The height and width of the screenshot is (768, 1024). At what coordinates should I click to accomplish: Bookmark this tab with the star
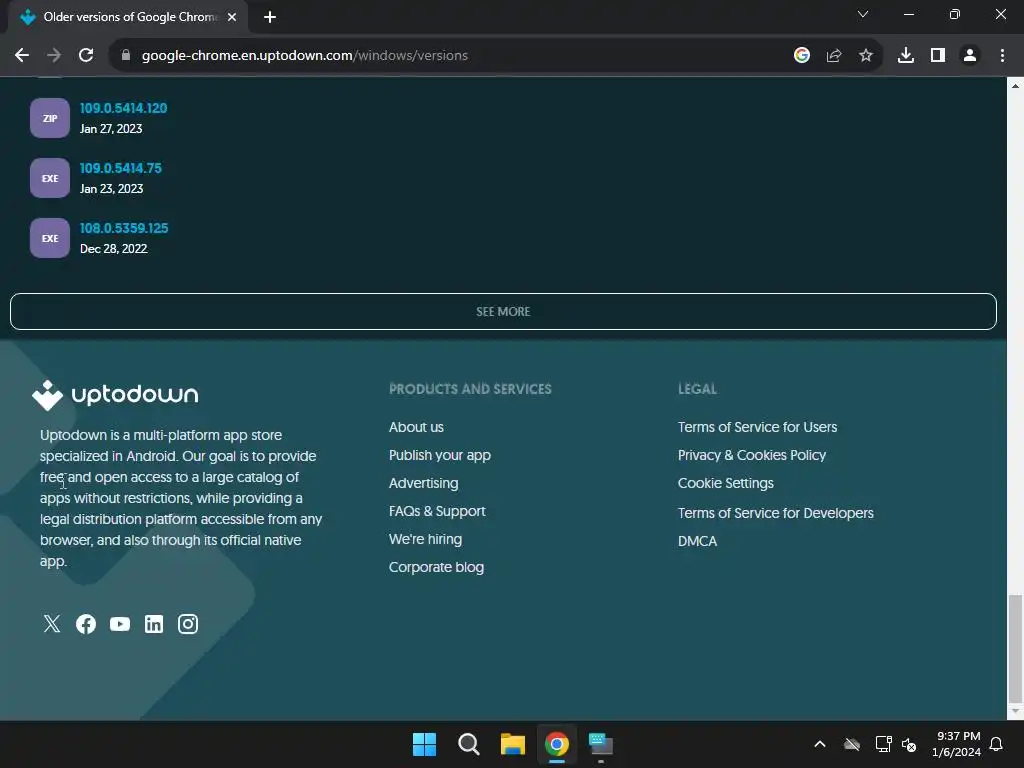(x=866, y=56)
